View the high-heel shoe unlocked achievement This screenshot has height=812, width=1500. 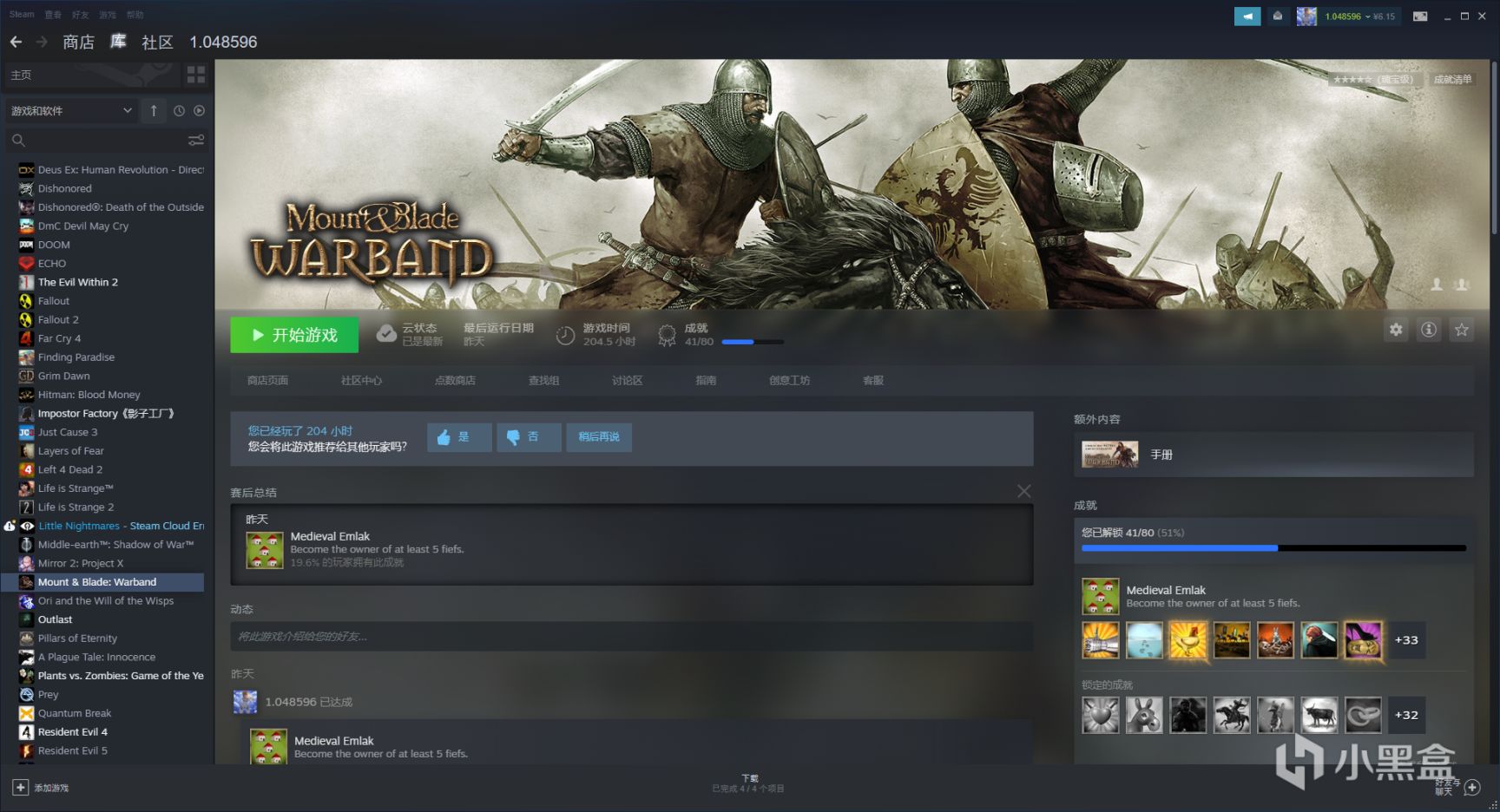point(1363,640)
